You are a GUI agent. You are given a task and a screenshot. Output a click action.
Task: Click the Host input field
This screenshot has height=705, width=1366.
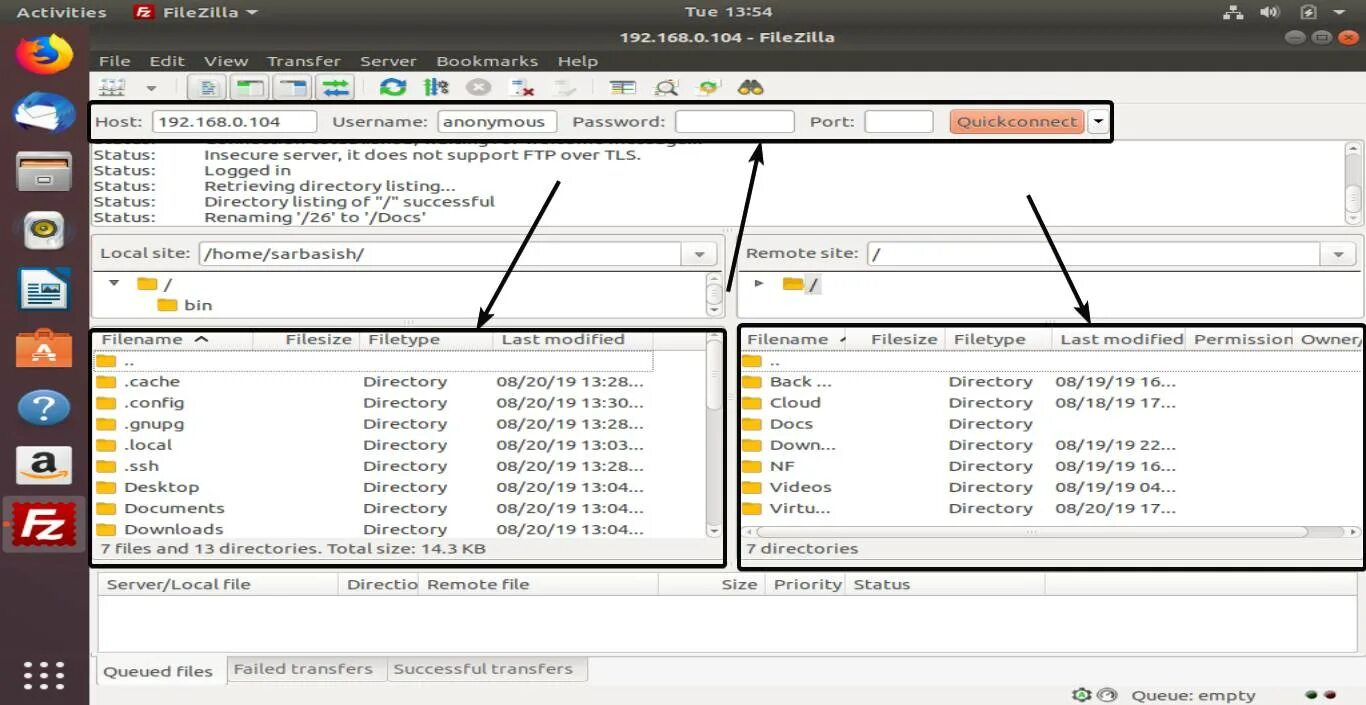[x=234, y=122]
